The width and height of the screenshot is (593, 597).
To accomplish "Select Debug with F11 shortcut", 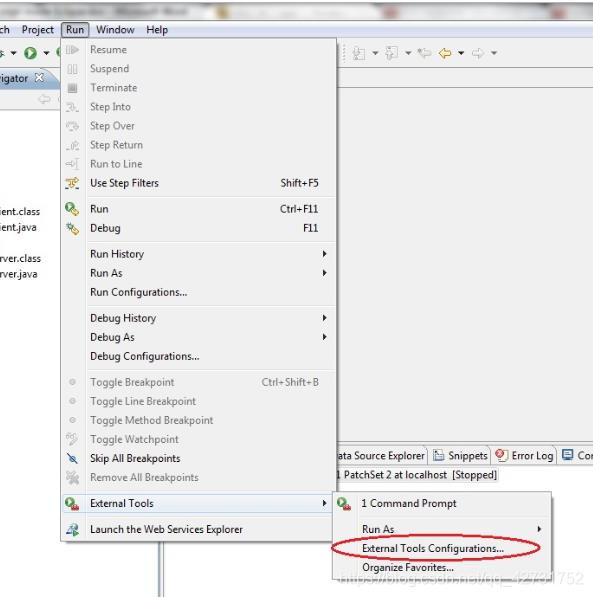I will pyautogui.click(x=200, y=228).
